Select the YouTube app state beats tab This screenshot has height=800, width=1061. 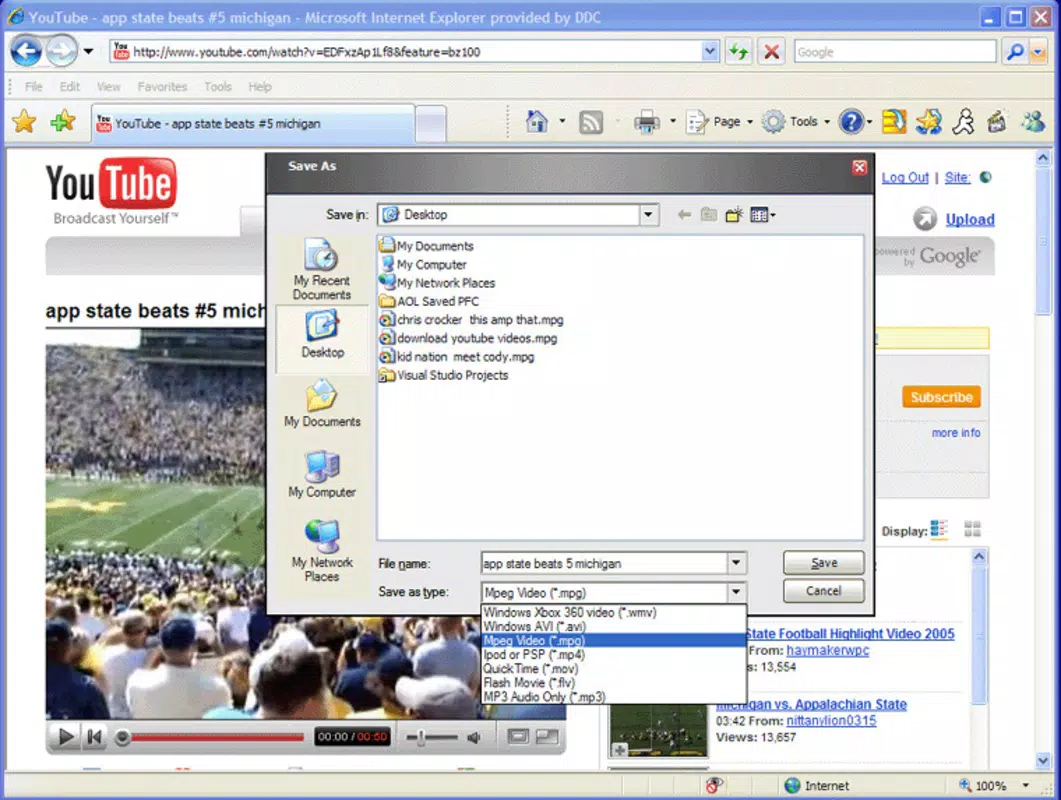253,123
